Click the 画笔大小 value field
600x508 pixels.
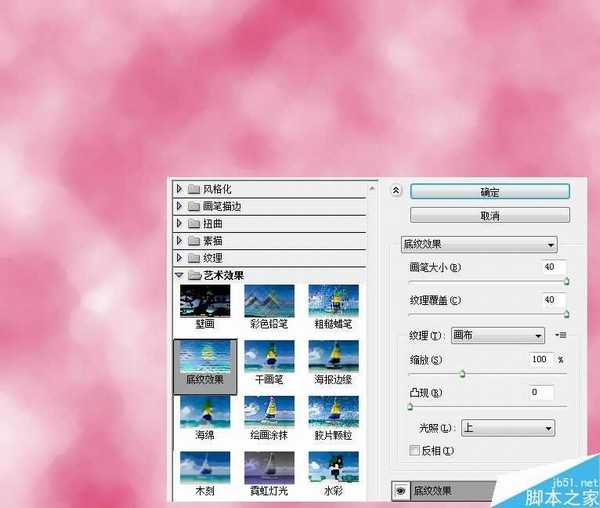point(554,267)
